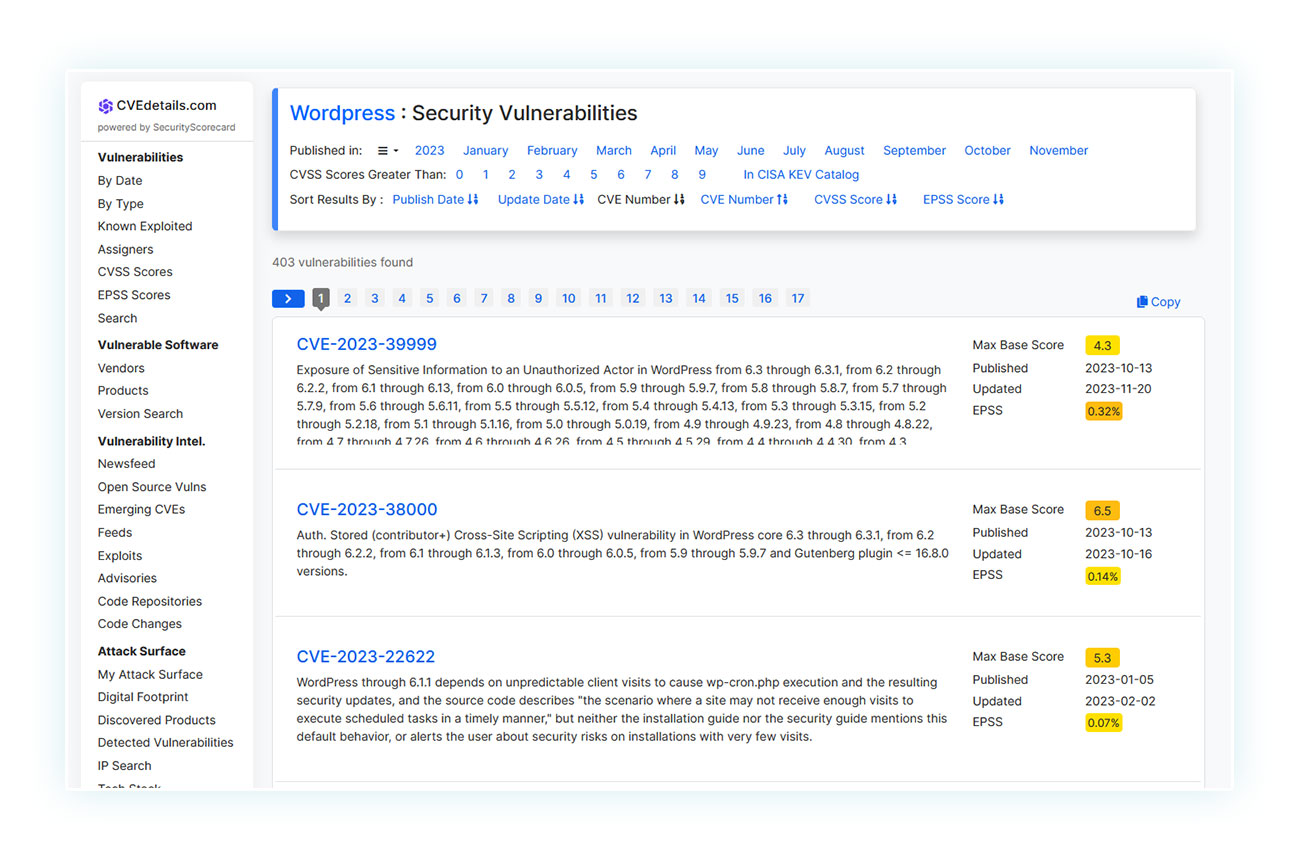Filter published in July
Screen dimensions: 1300x860
coord(794,151)
